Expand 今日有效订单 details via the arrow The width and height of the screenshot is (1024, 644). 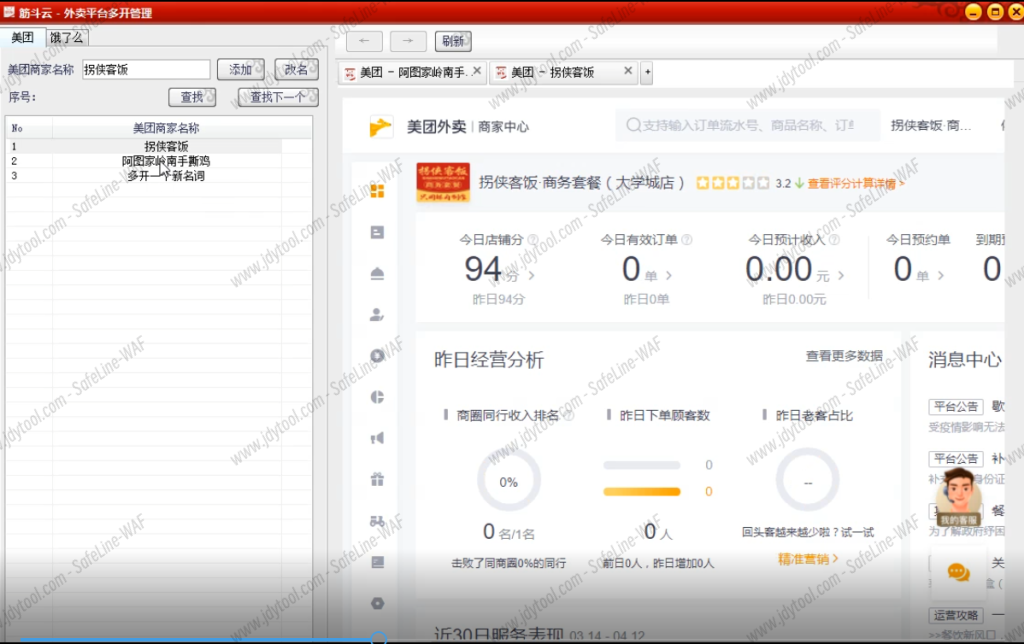pos(669,276)
